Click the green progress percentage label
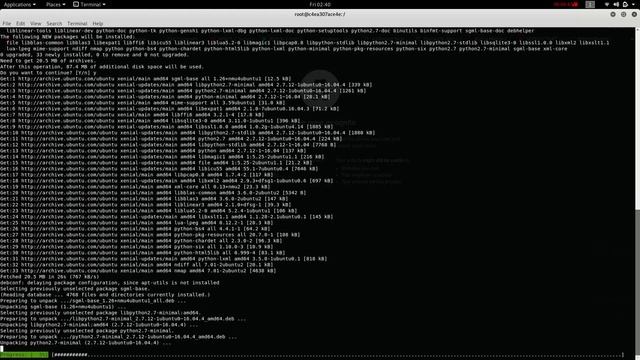 click(24, 355)
